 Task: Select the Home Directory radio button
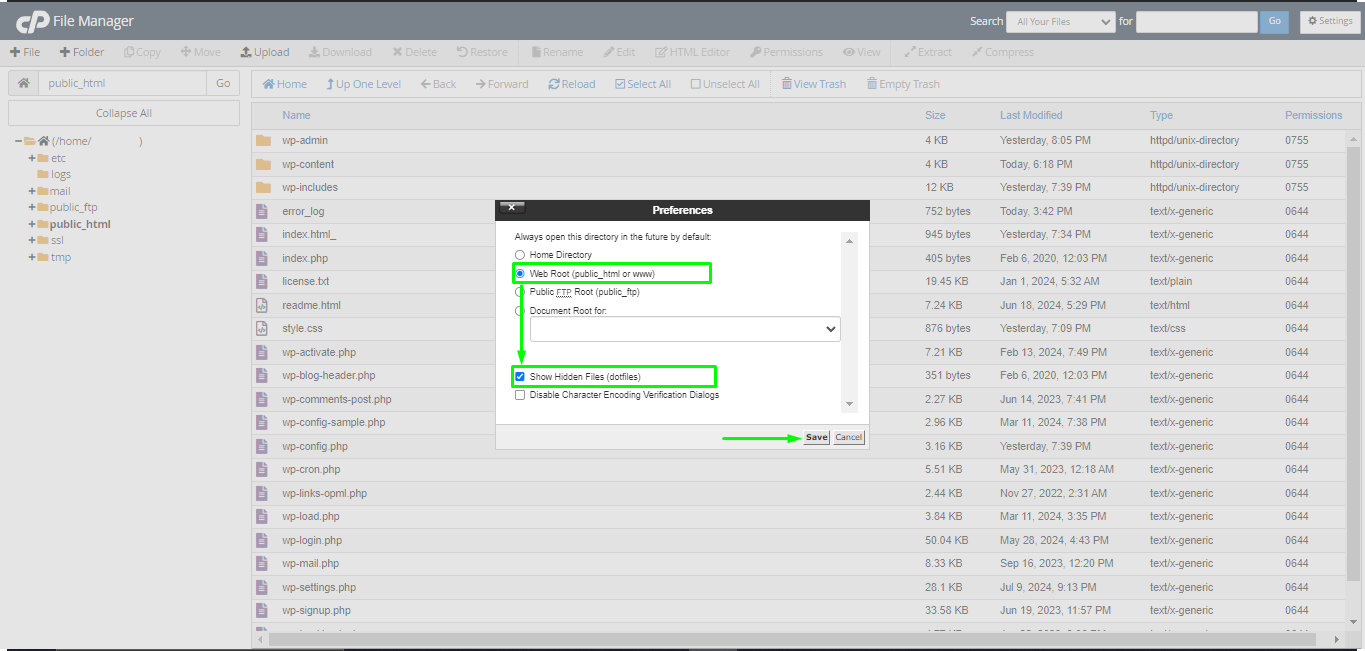click(519, 255)
